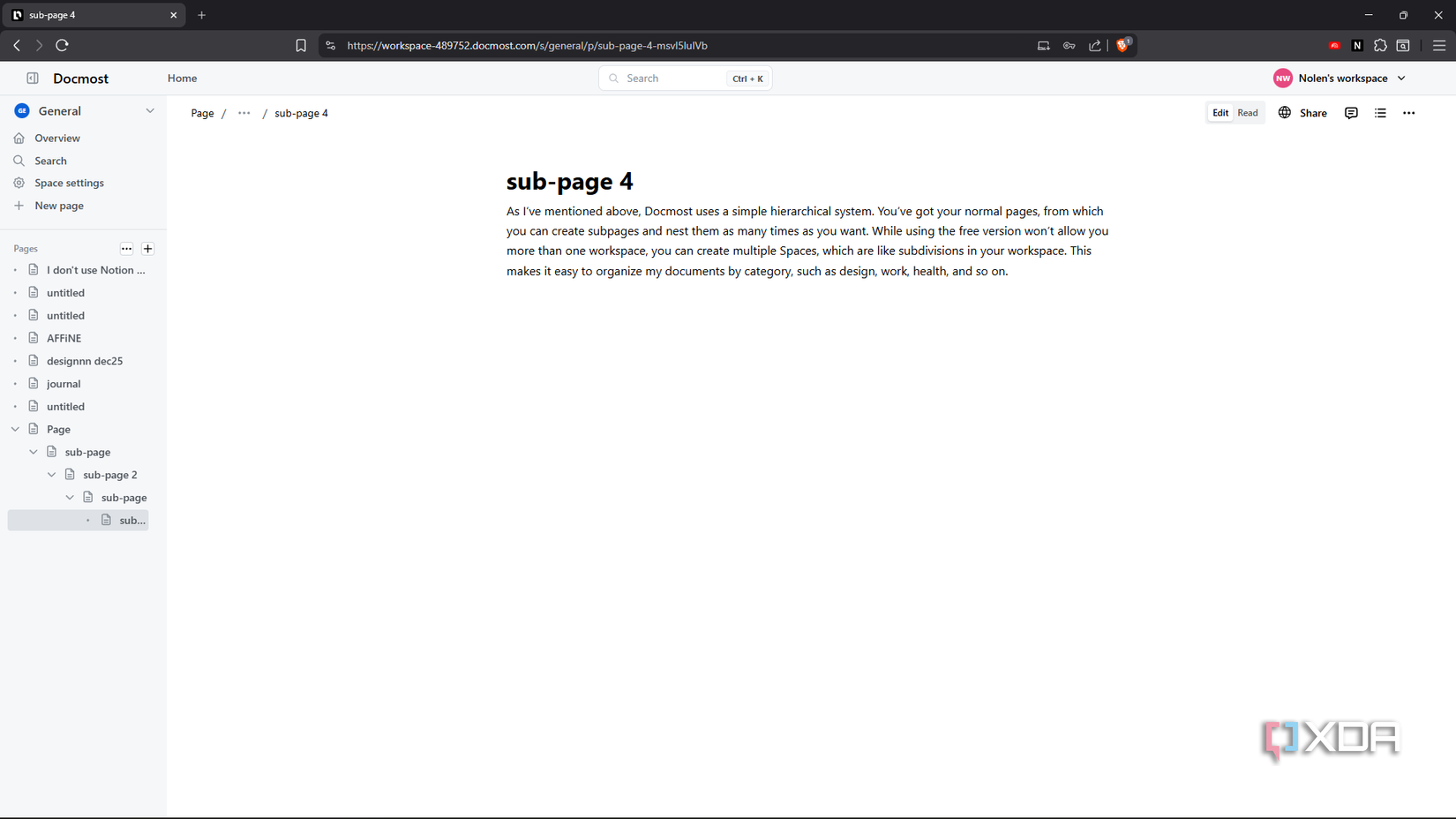Switch to the Home tab
Viewport: 1456px width, 819px height.
pos(182,78)
